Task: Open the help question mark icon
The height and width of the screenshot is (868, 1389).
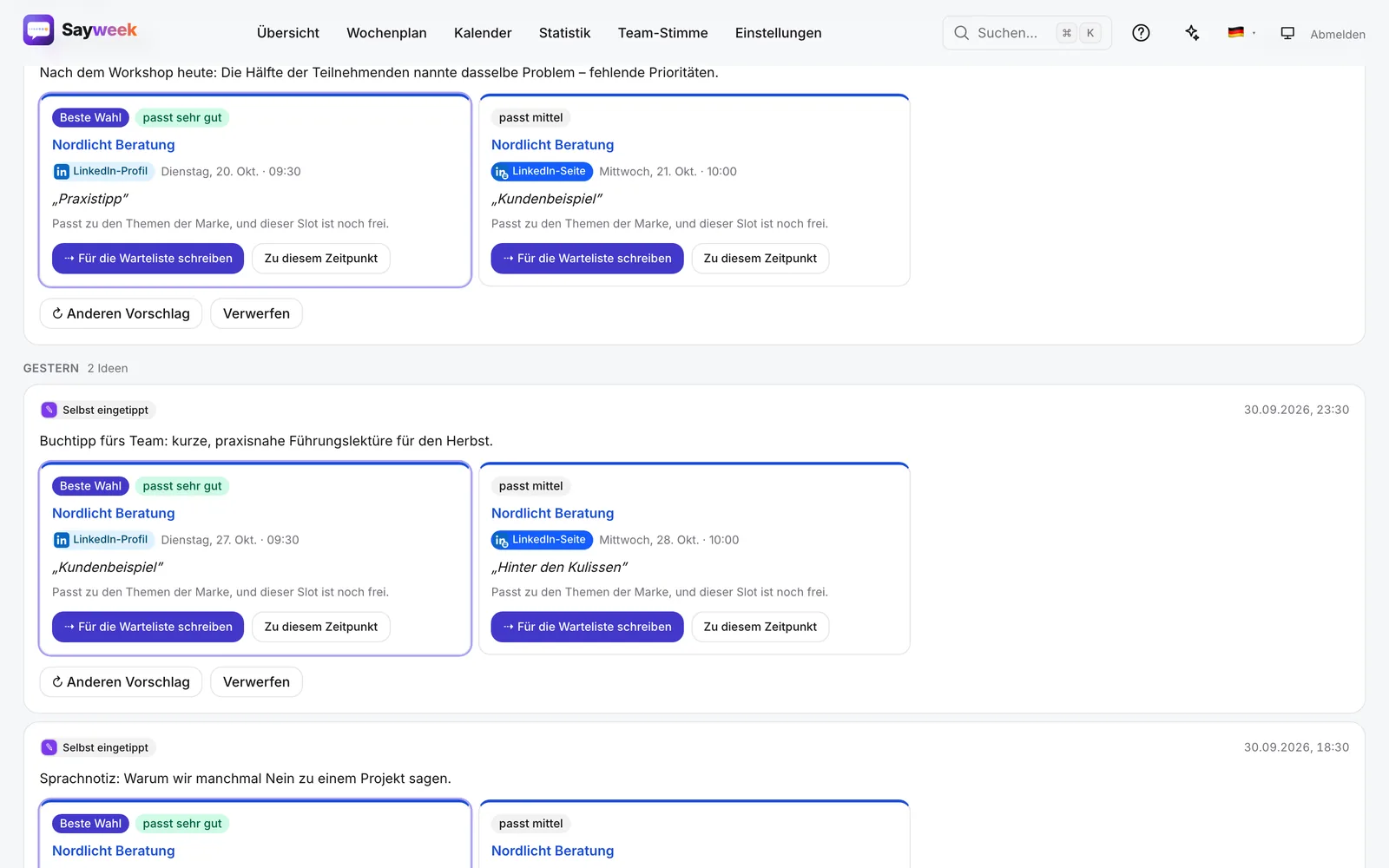Action: (x=1141, y=33)
